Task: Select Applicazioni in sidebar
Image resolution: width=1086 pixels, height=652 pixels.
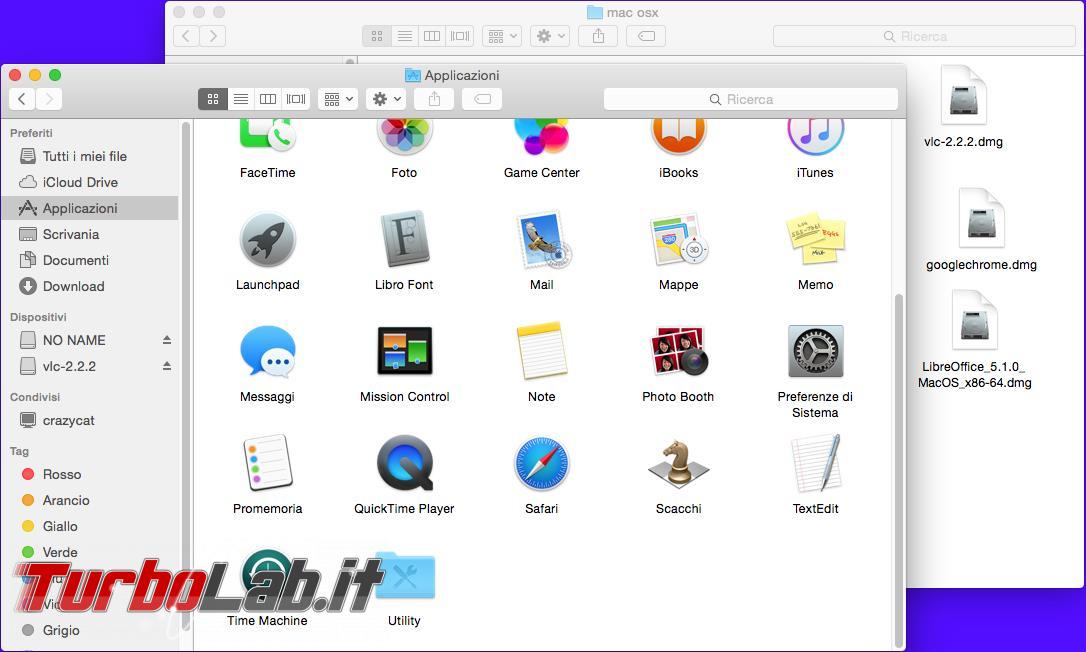Action: [90, 208]
